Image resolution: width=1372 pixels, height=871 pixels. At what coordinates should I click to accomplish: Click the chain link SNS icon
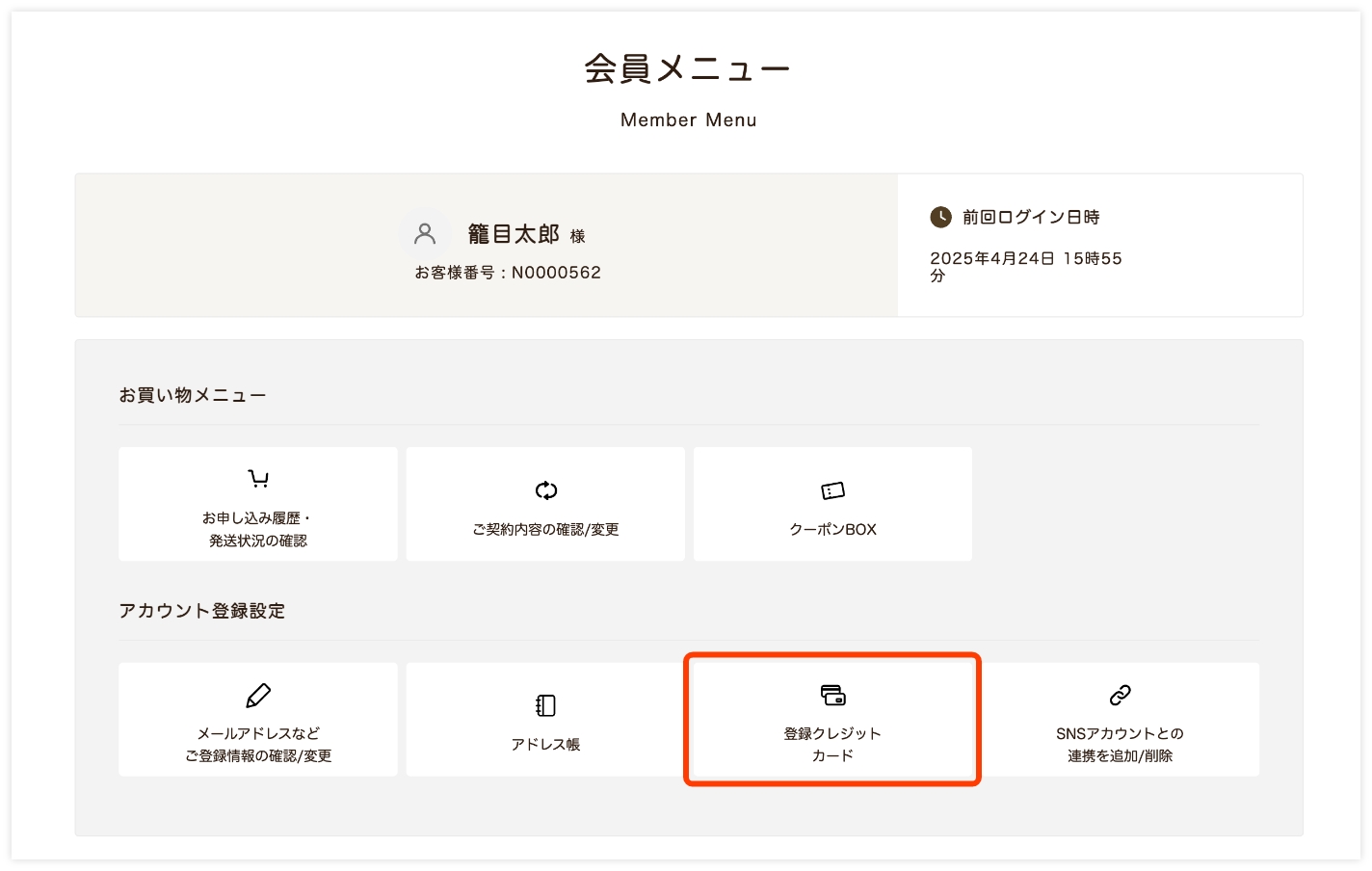click(x=1120, y=695)
